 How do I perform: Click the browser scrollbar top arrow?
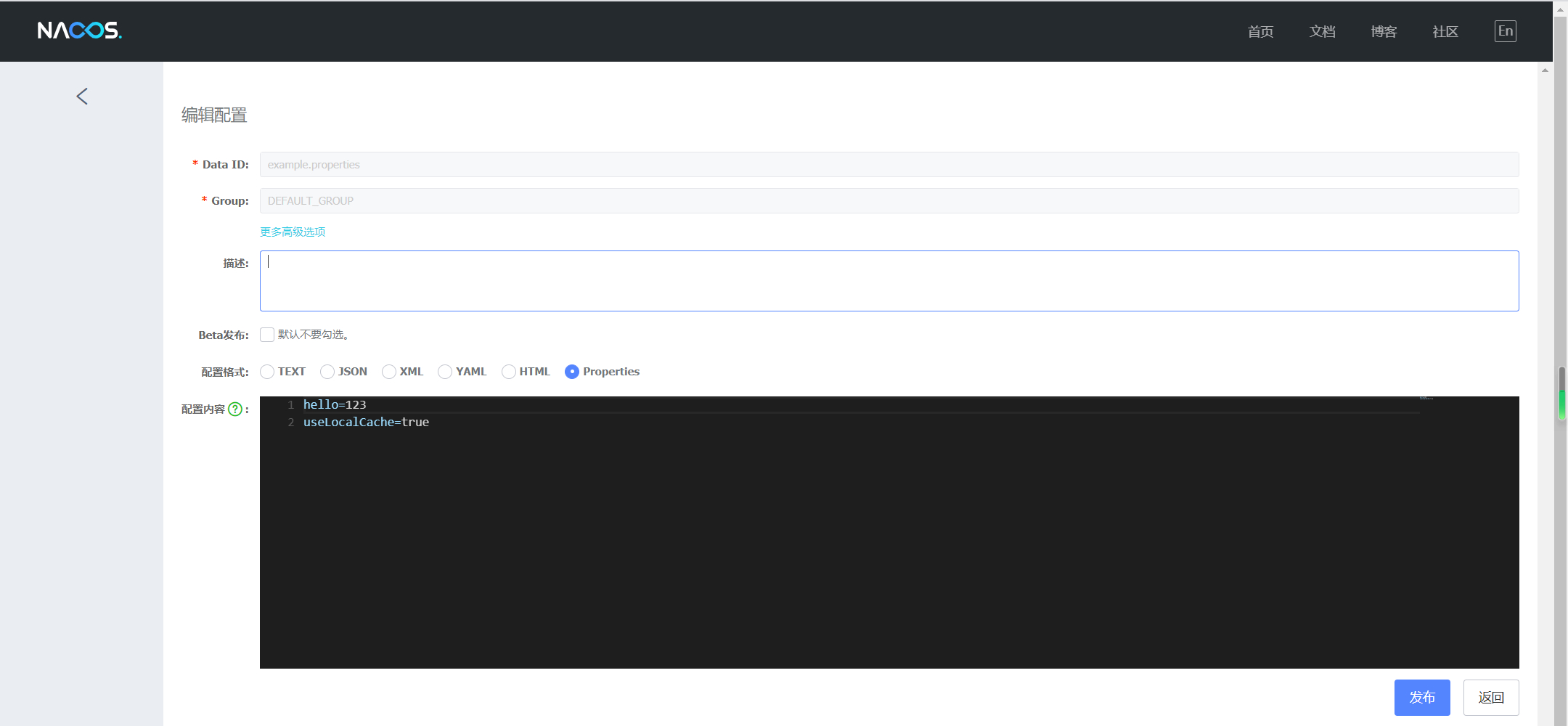(1561, 9)
